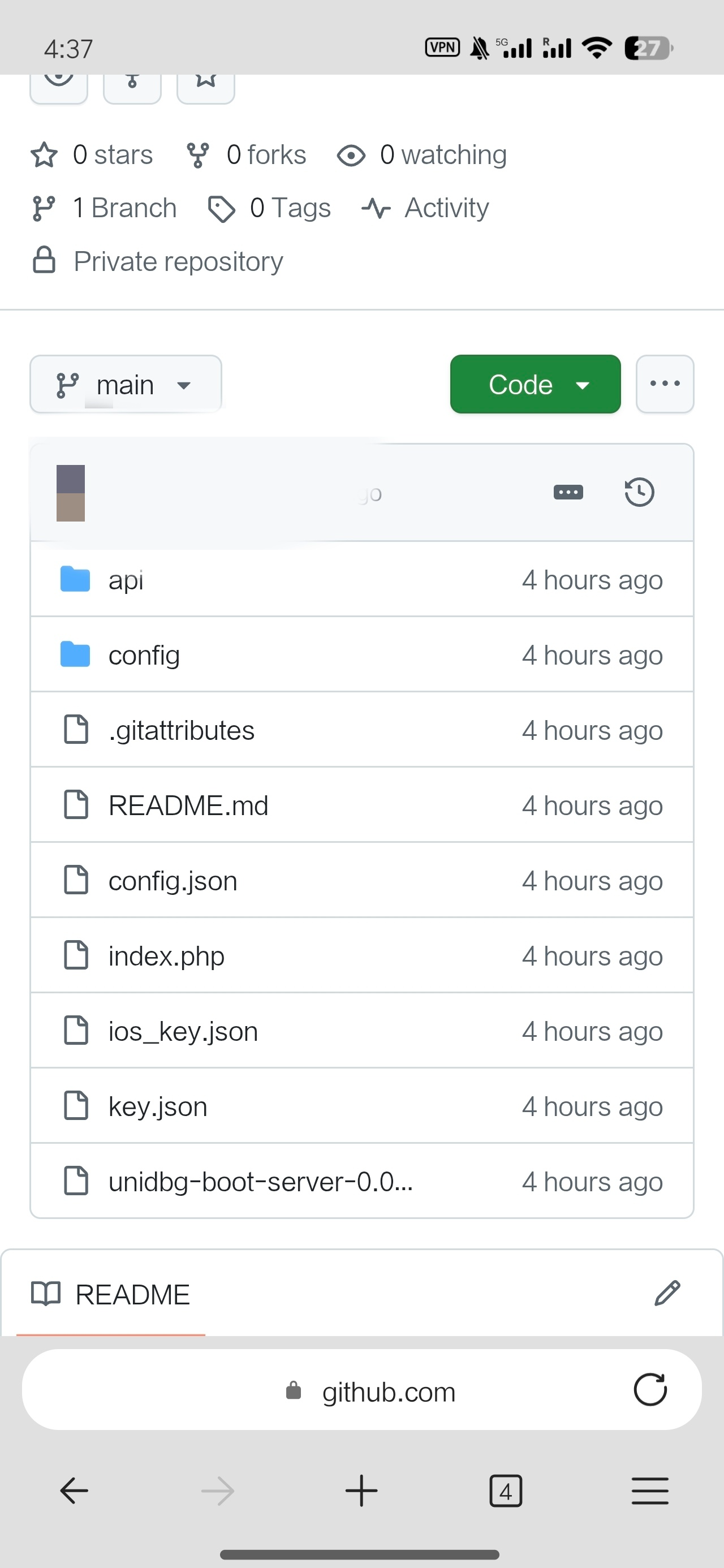Open the api folder
This screenshot has width=724, height=1568.
[126, 579]
